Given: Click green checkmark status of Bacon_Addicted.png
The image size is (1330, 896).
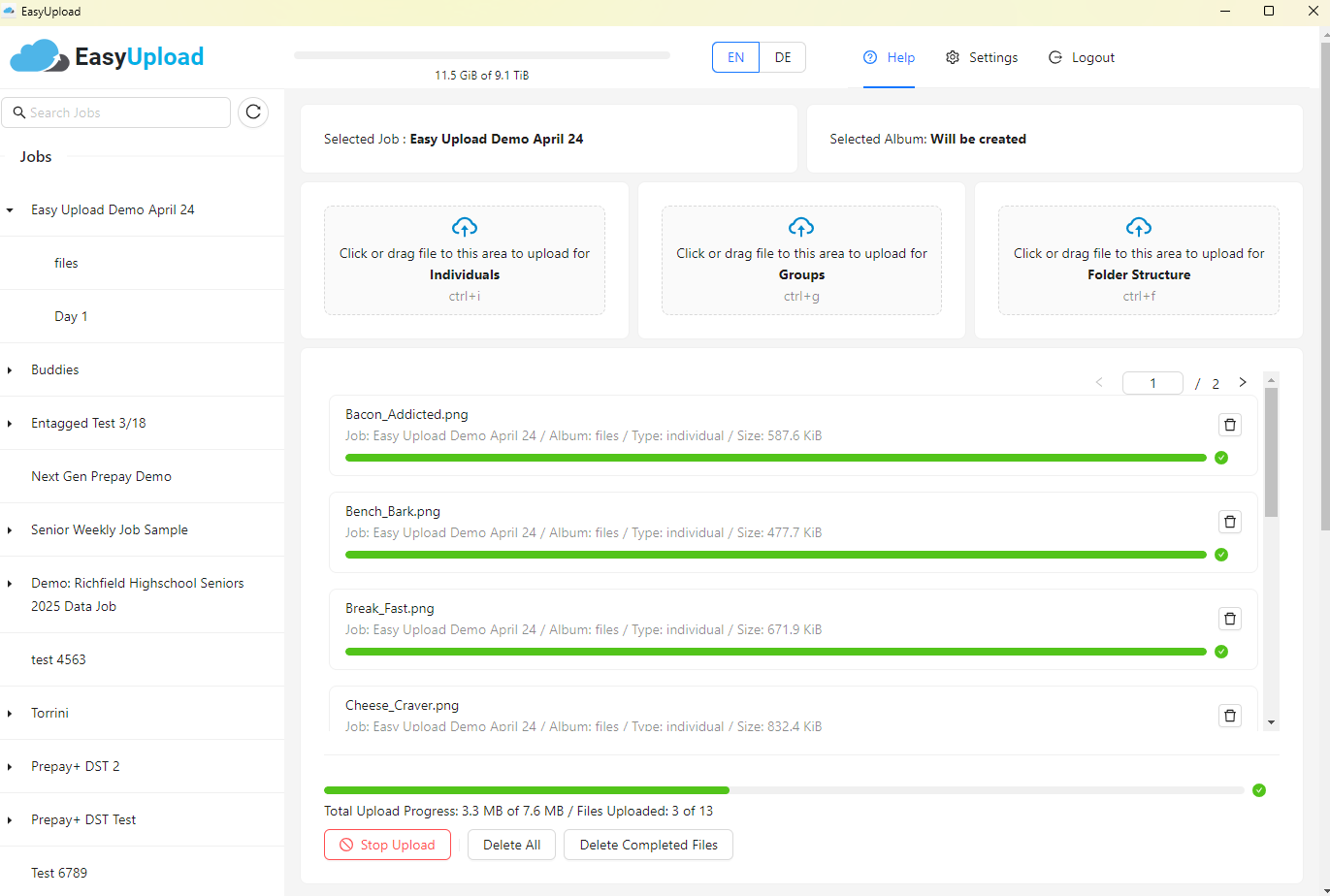Looking at the screenshot, I should [1221, 458].
